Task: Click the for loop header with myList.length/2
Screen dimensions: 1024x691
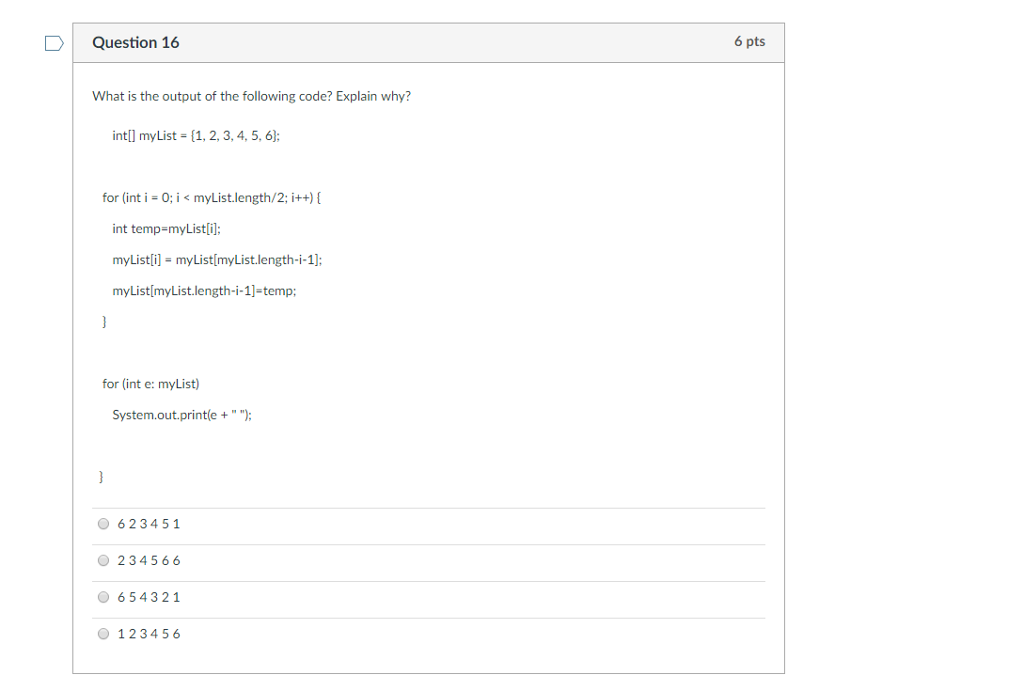Action: click(x=212, y=198)
